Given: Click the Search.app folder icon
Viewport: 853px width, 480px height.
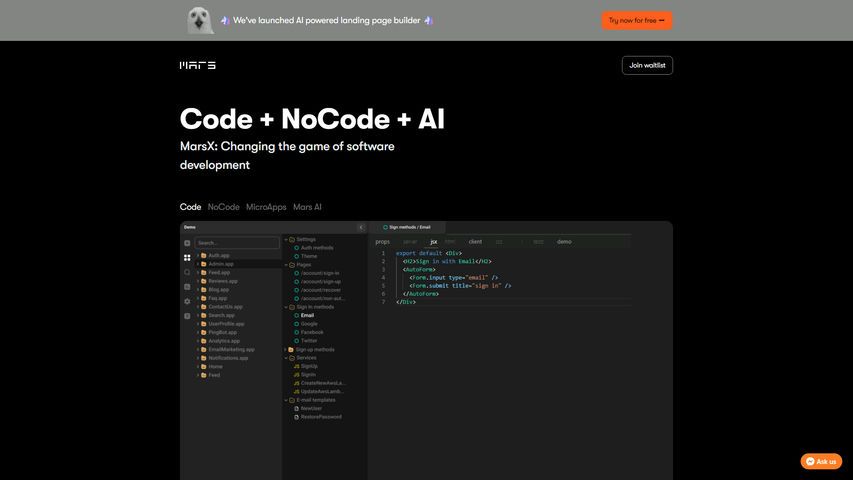Looking at the screenshot, I should (x=203, y=315).
